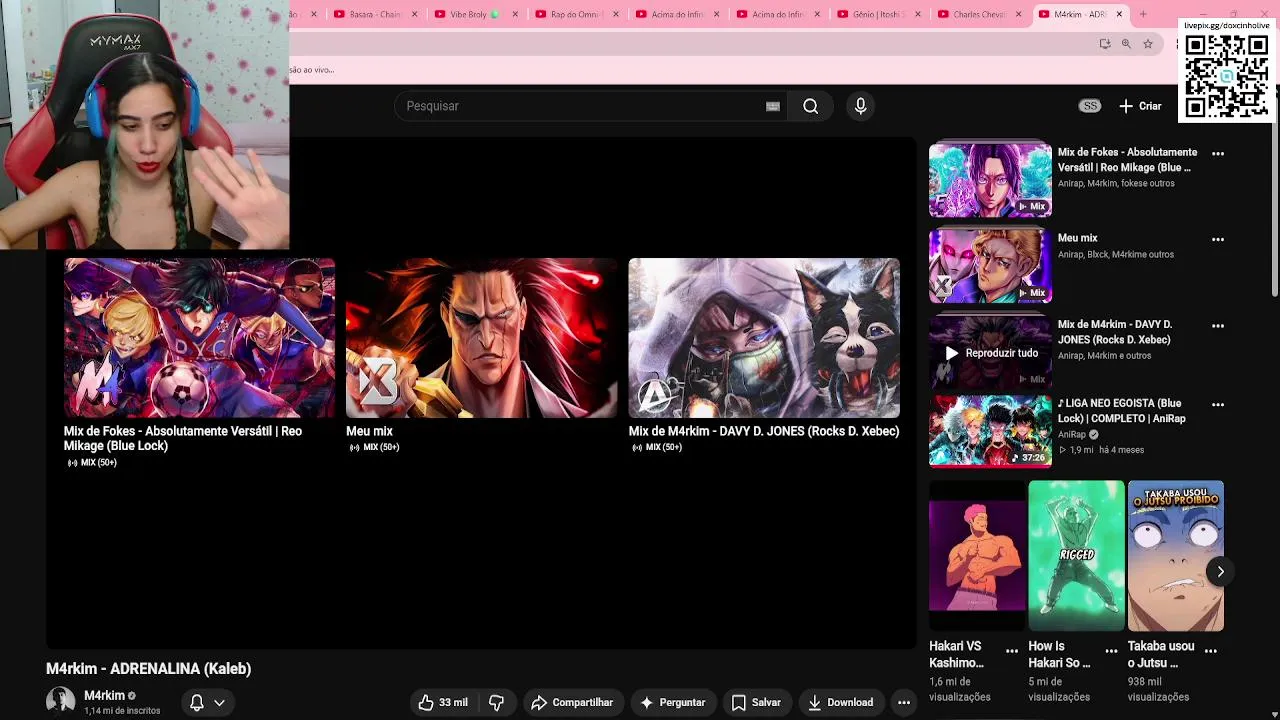This screenshot has width=1280, height=720.
Task: Open How Is Hakari So short thumbnail
Action: click(1076, 556)
